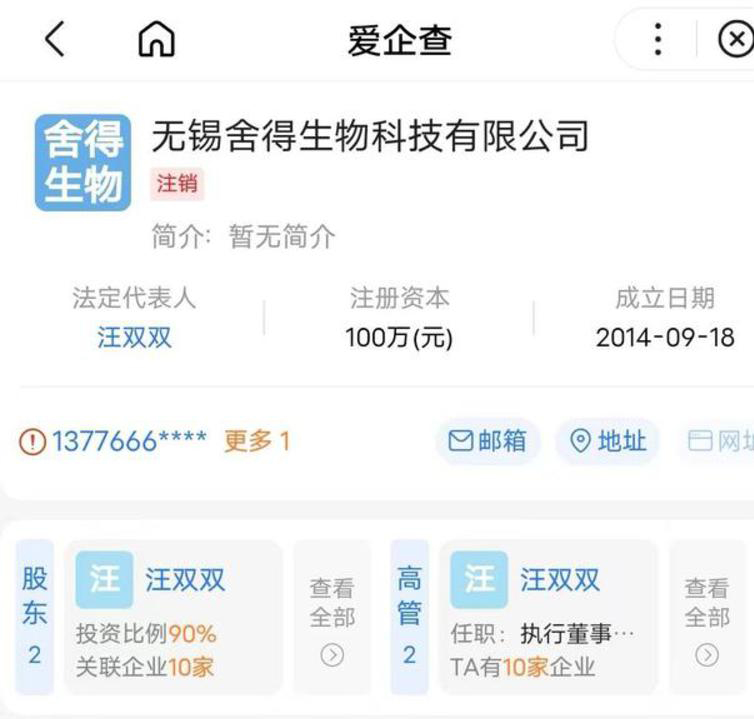Tap the 网址 website button
Image resolution: width=754 pixels, height=719 pixels.
pos(720,441)
